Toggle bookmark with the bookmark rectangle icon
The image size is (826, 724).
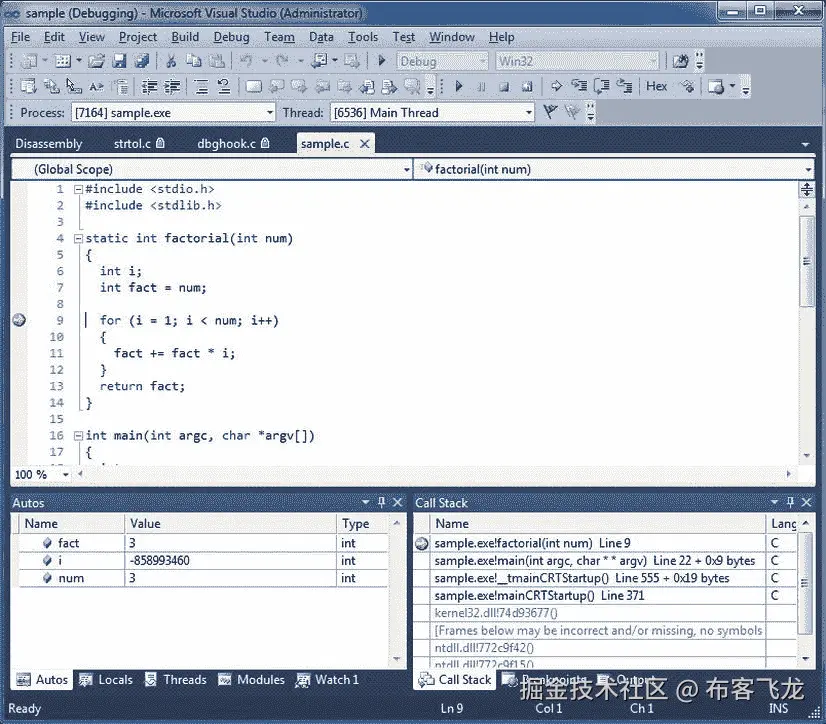(x=253, y=86)
